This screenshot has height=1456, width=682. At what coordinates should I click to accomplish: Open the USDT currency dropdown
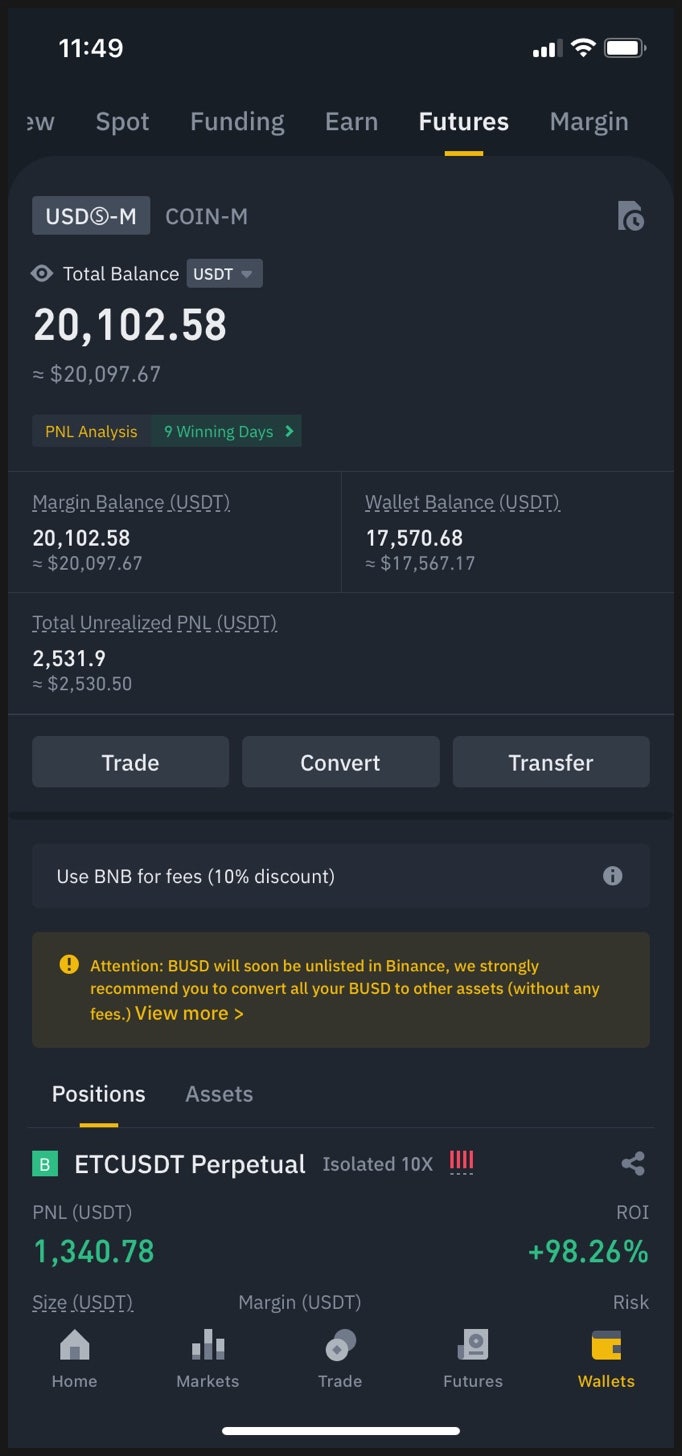point(224,274)
